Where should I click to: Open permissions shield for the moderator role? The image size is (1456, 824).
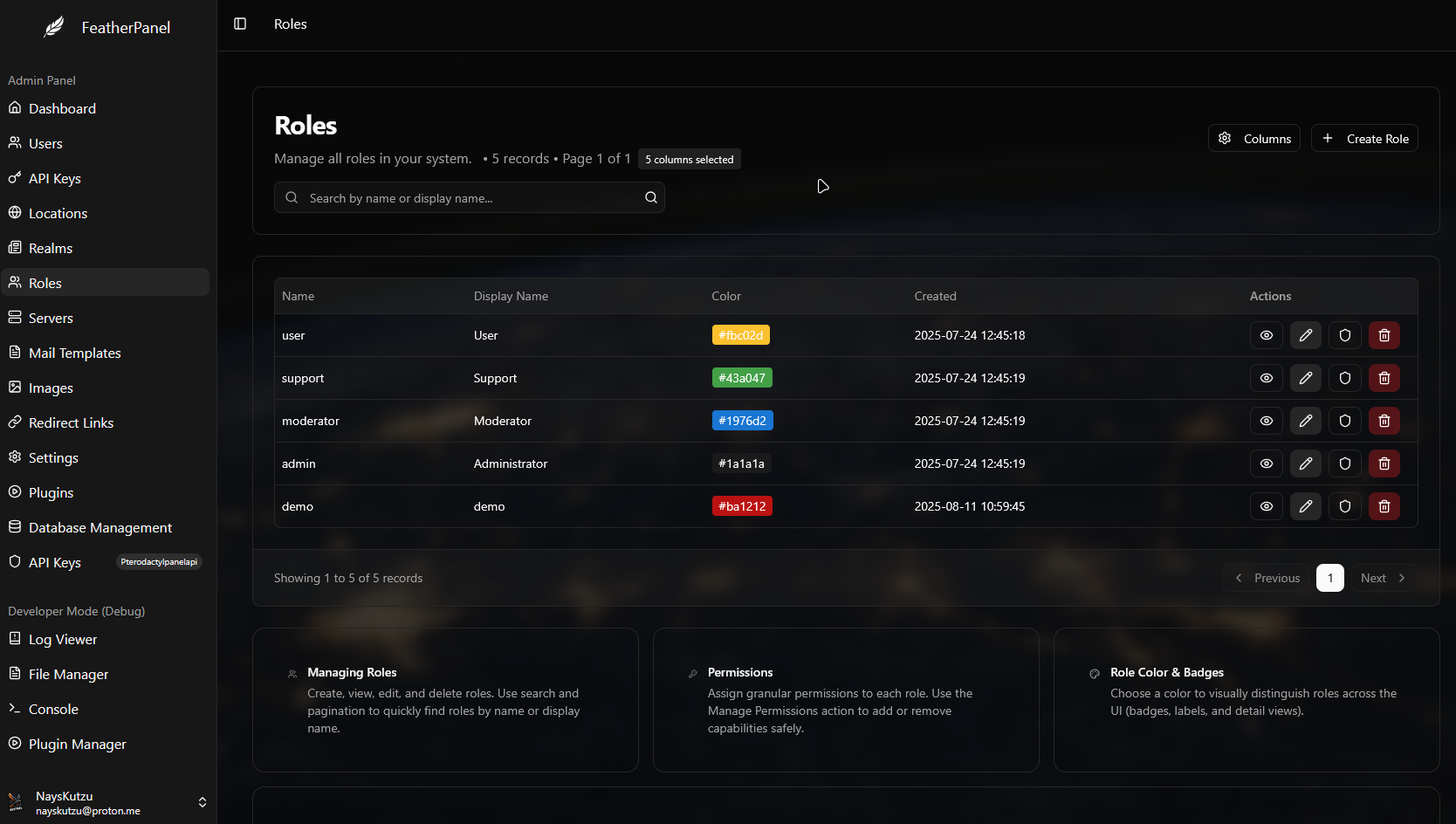point(1344,421)
